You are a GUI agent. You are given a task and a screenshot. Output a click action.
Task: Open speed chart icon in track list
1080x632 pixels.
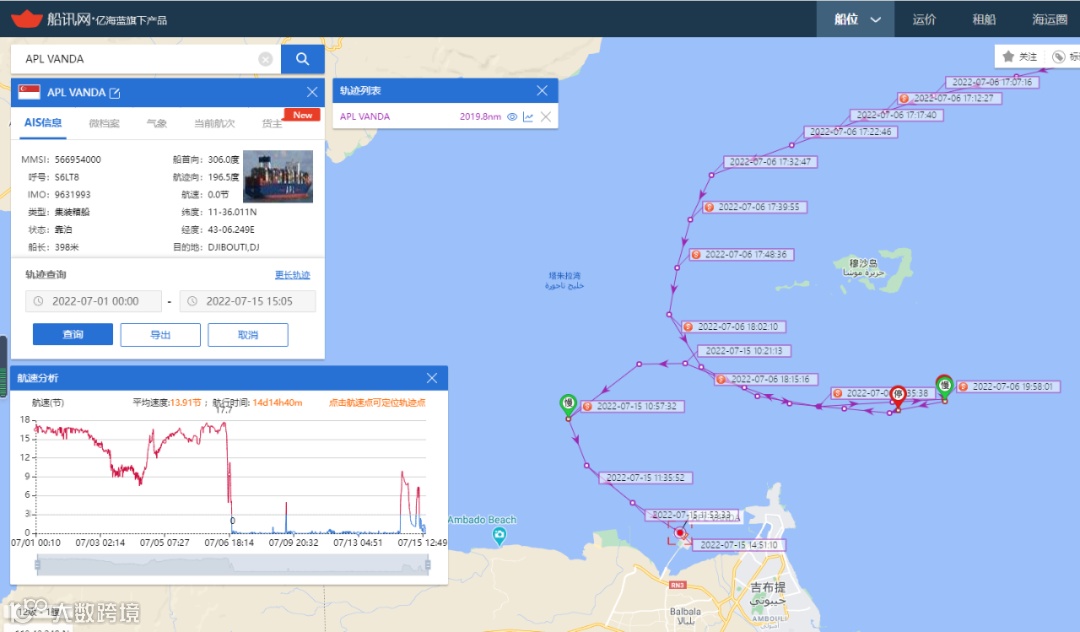coord(528,117)
